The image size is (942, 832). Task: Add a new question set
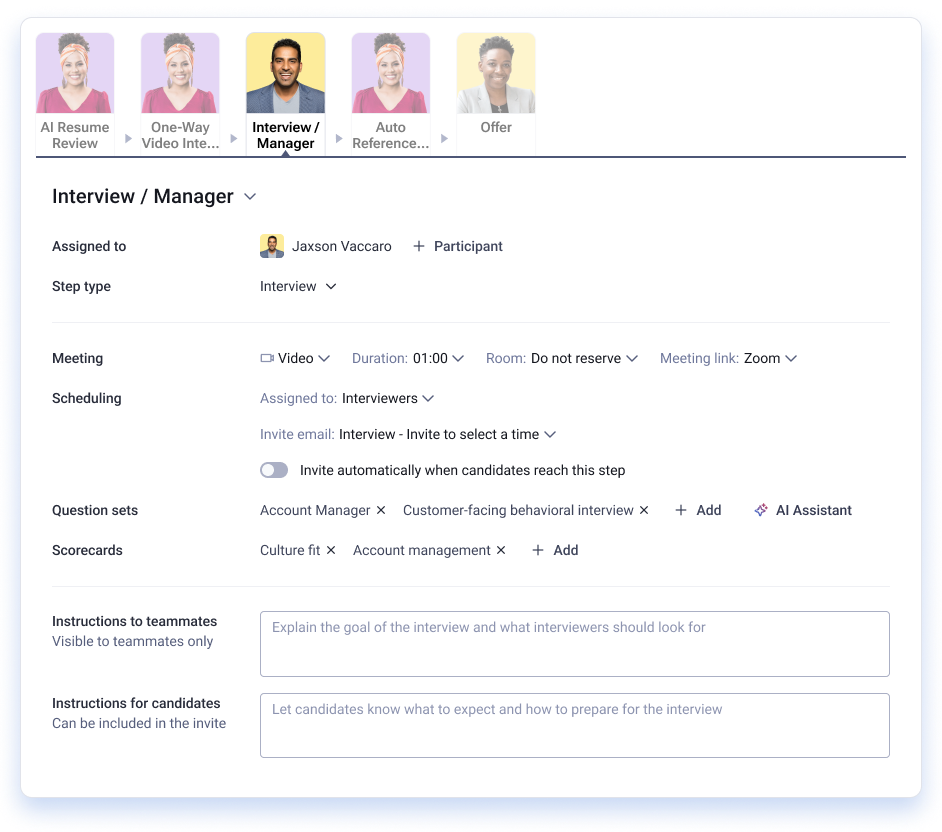pyautogui.click(x=698, y=510)
